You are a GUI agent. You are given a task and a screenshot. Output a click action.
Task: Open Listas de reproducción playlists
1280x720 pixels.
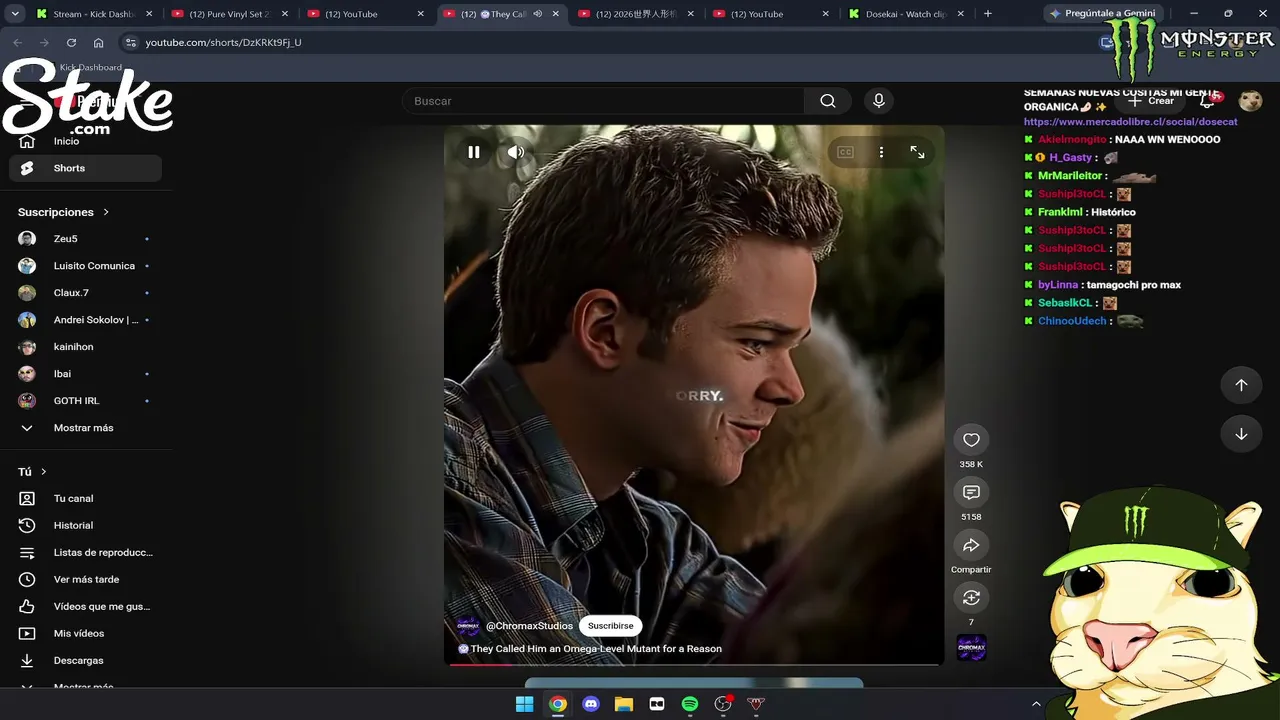coord(85,552)
